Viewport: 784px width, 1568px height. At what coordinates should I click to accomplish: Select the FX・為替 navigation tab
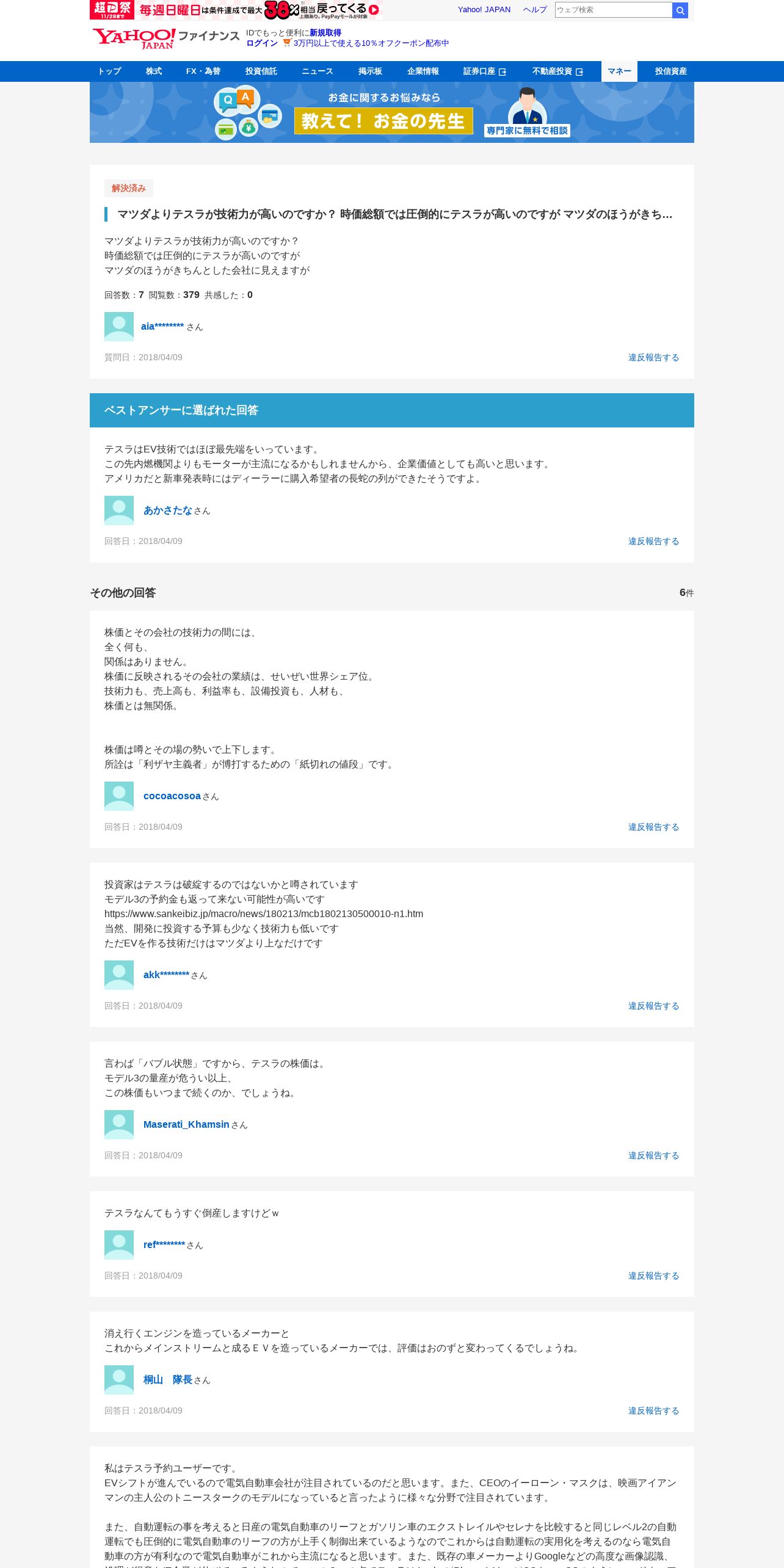tap(203, 71)
